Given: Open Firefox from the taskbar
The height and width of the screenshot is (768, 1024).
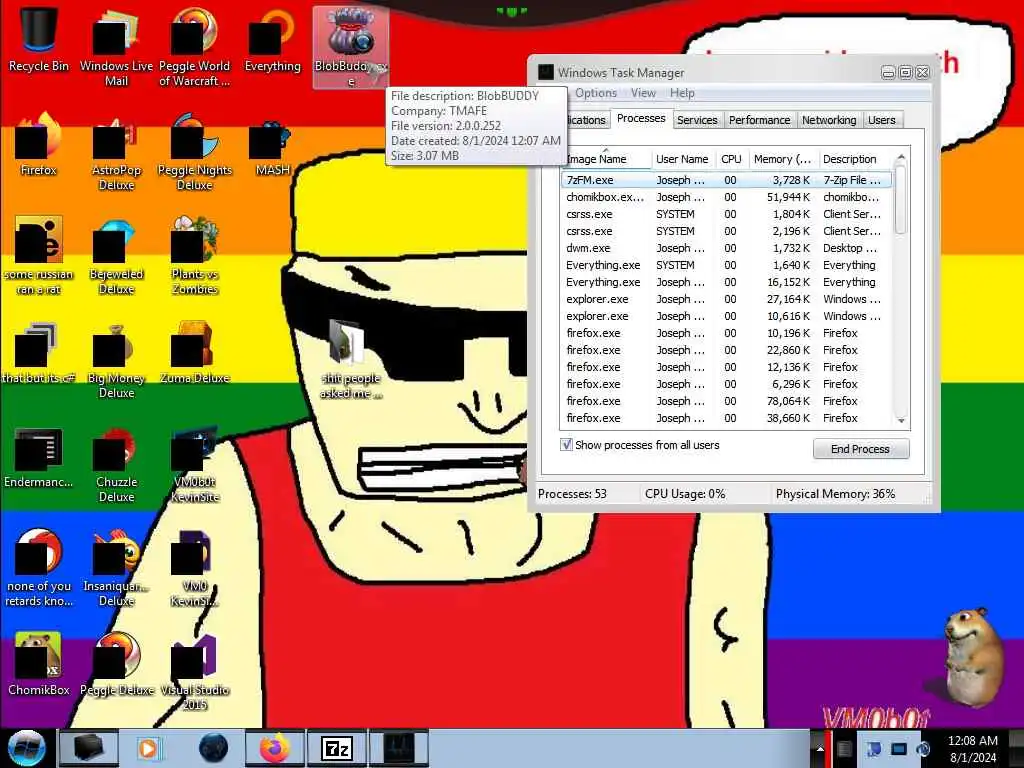Looking at the screenshot, I should [275, 748].
